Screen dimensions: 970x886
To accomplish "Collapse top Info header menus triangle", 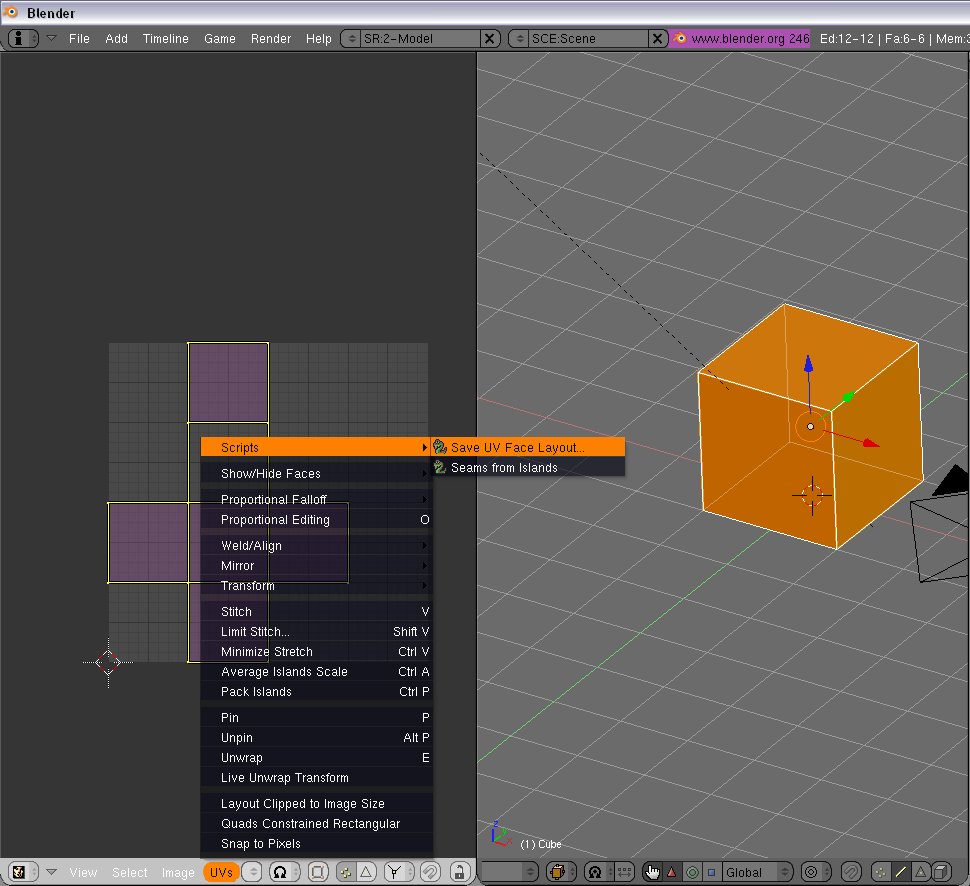I will pos(51,38).
